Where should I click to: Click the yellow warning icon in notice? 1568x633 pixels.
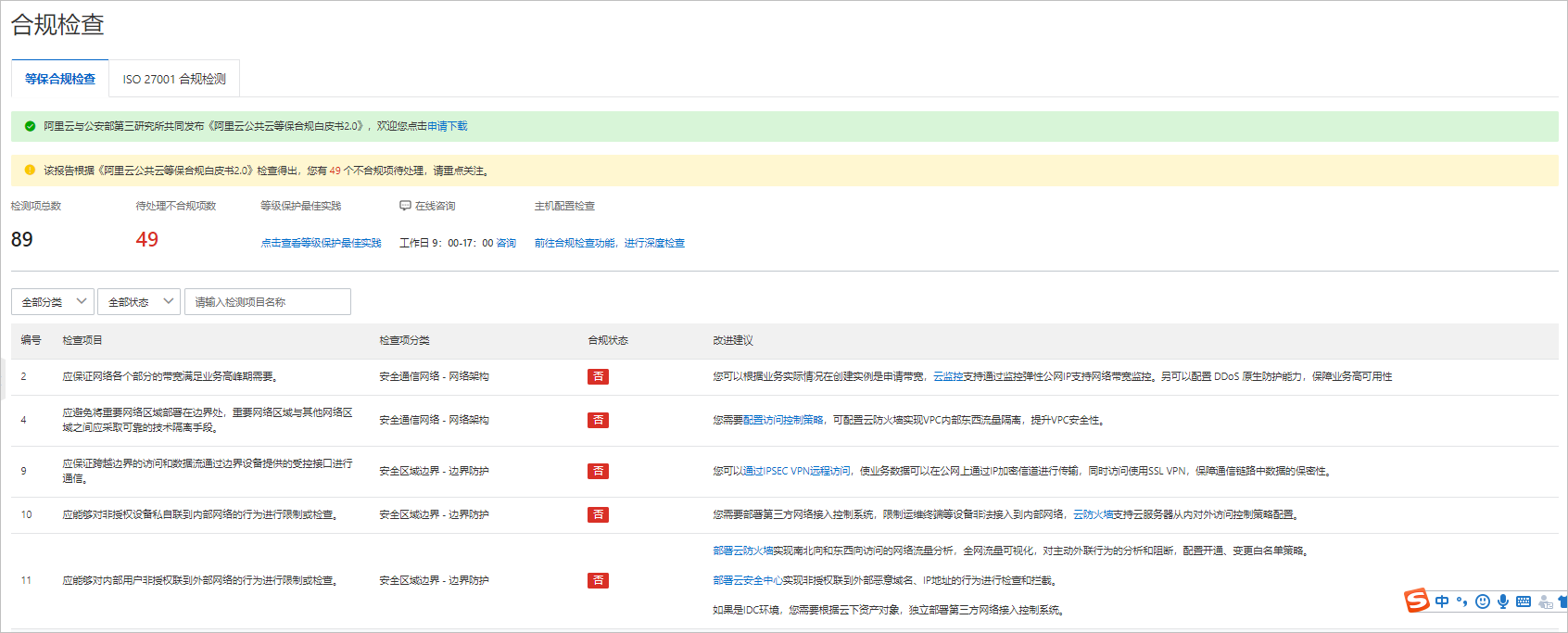pyautogui.click(x=30, y=171)
